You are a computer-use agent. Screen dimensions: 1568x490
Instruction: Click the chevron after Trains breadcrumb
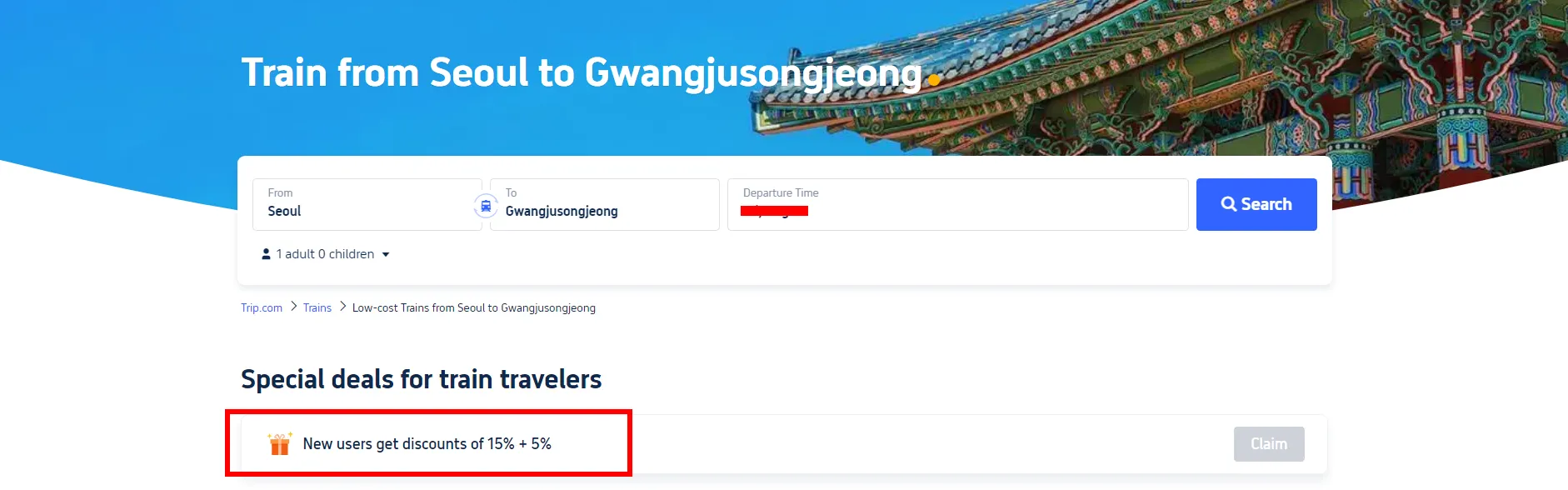point(342,307)
